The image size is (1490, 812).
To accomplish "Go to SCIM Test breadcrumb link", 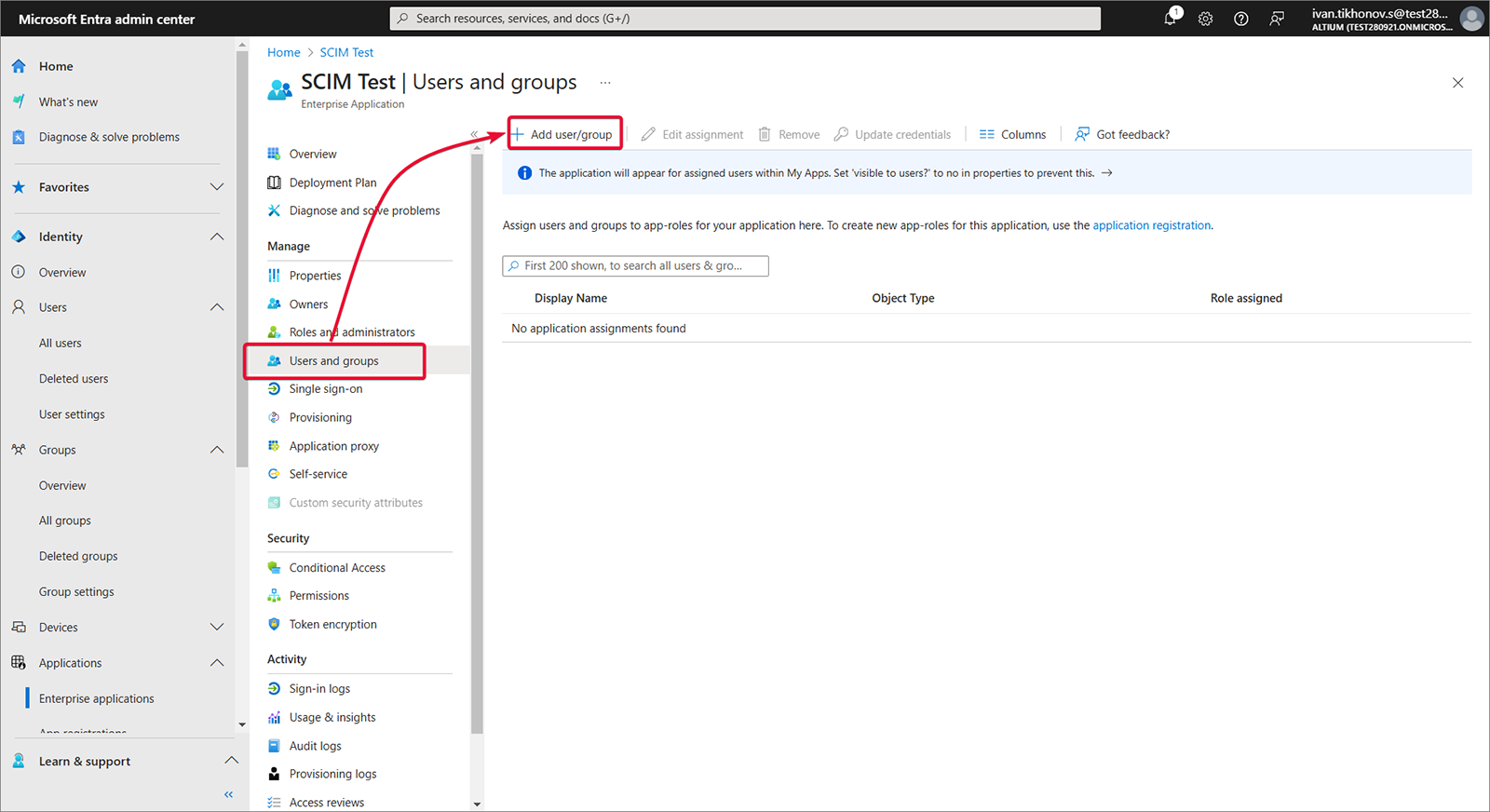I will tap(346, 52).
